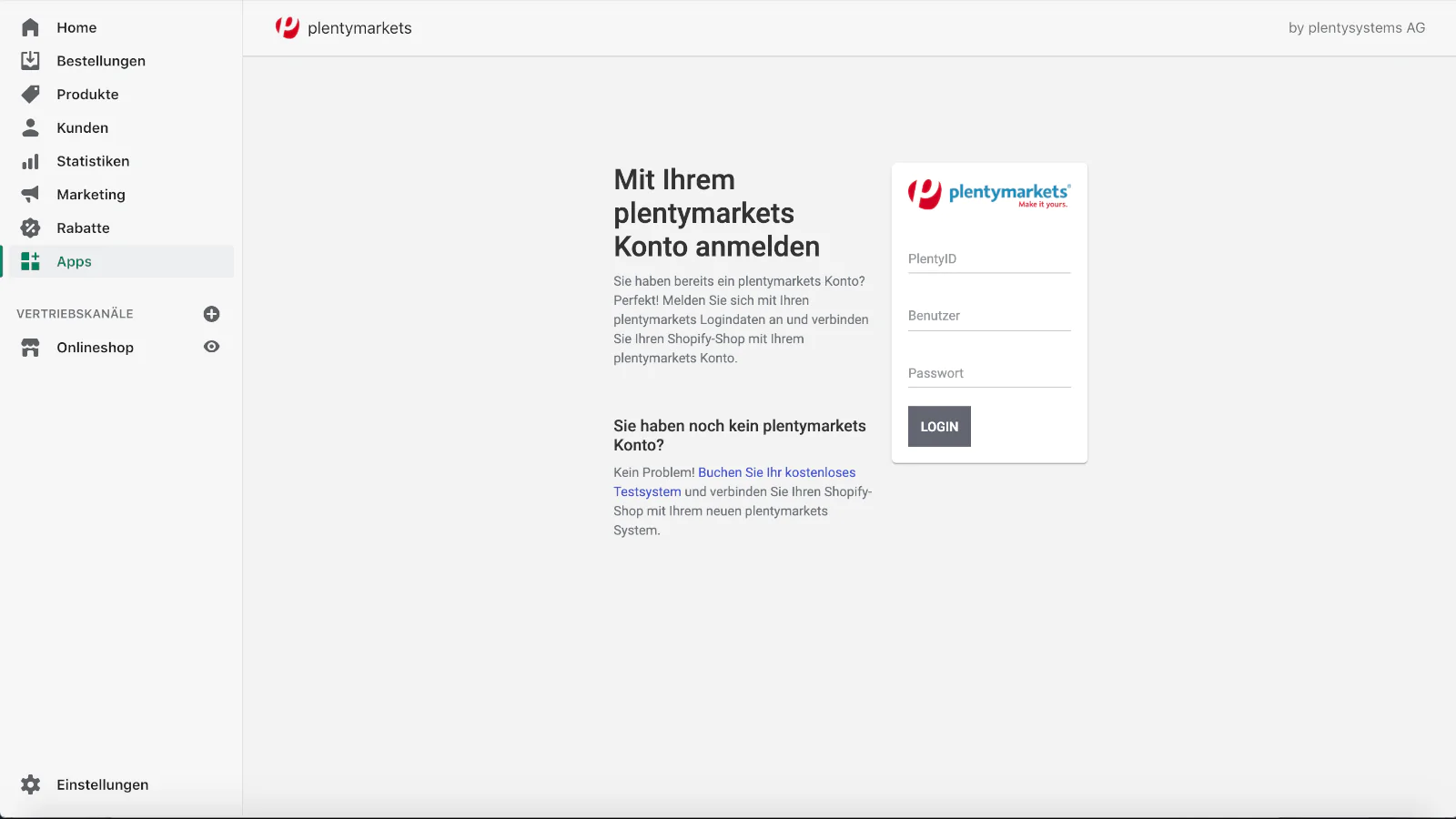Click the Home house icon
The image size is (1456, 819).
pos(30,27)
